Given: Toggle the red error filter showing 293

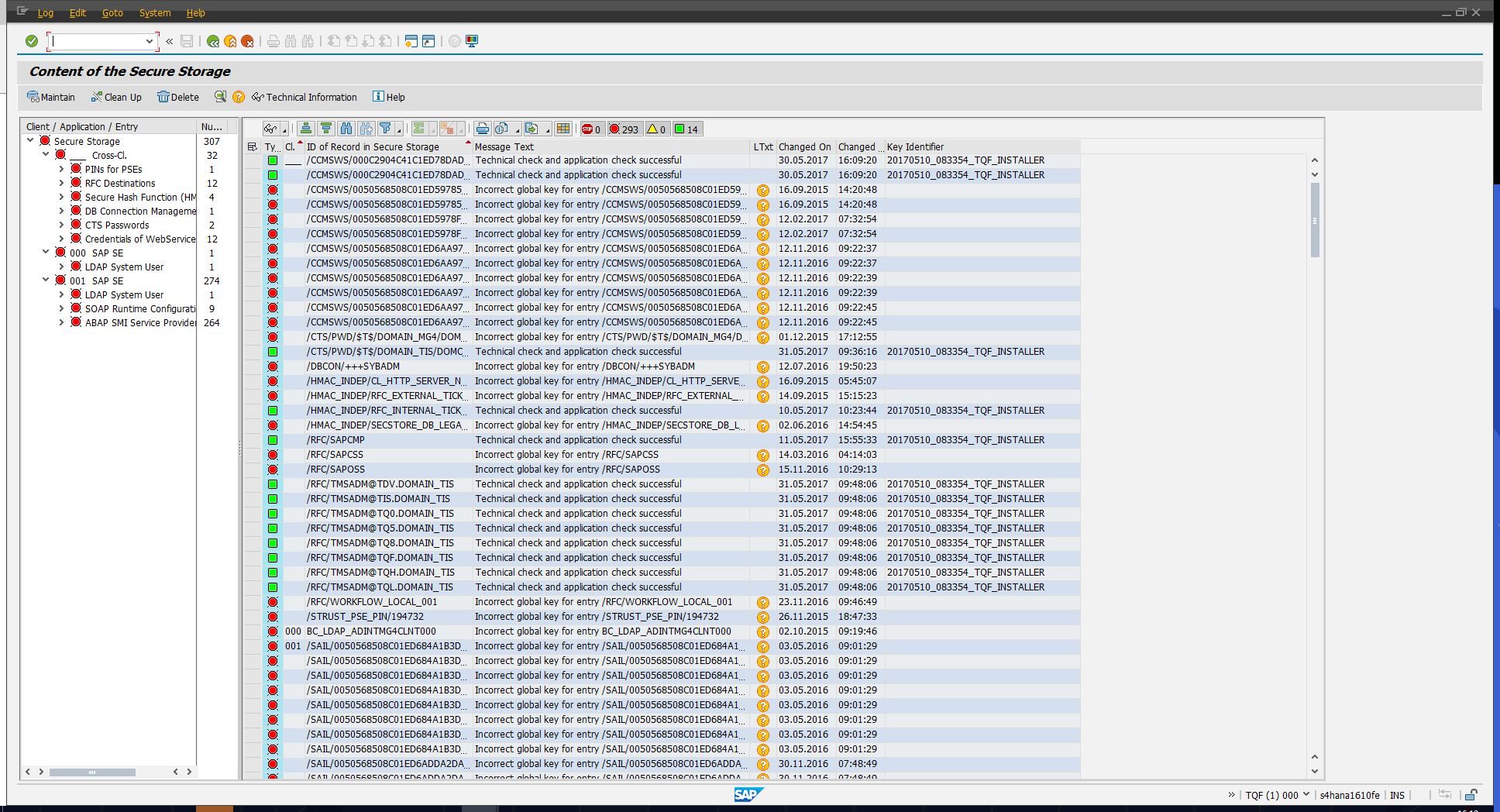Looking at the screenshot, I should point(624,129).
